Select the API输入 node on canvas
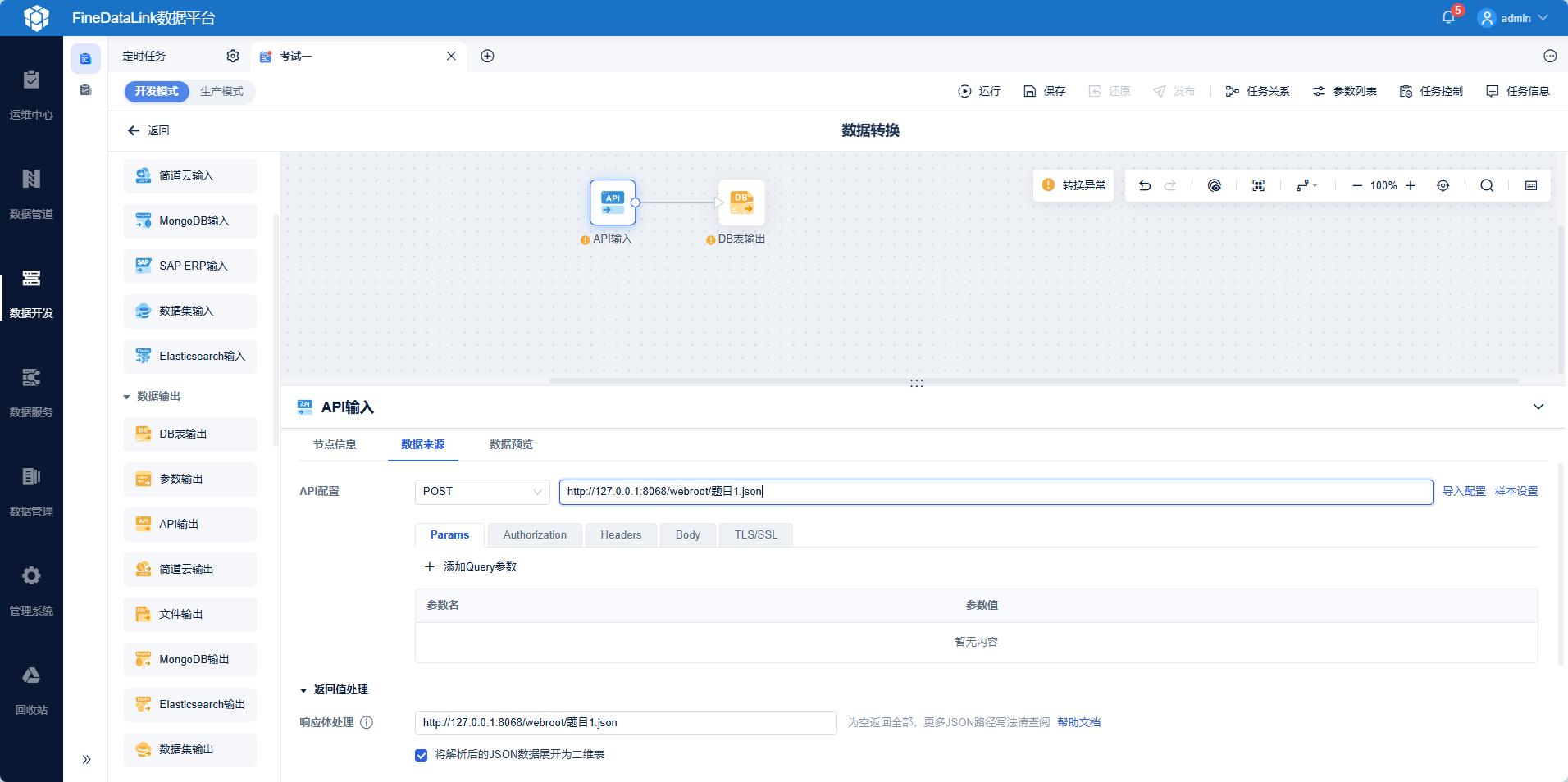The width and height of the screenshot is (1568, 782). pos(613,202)
